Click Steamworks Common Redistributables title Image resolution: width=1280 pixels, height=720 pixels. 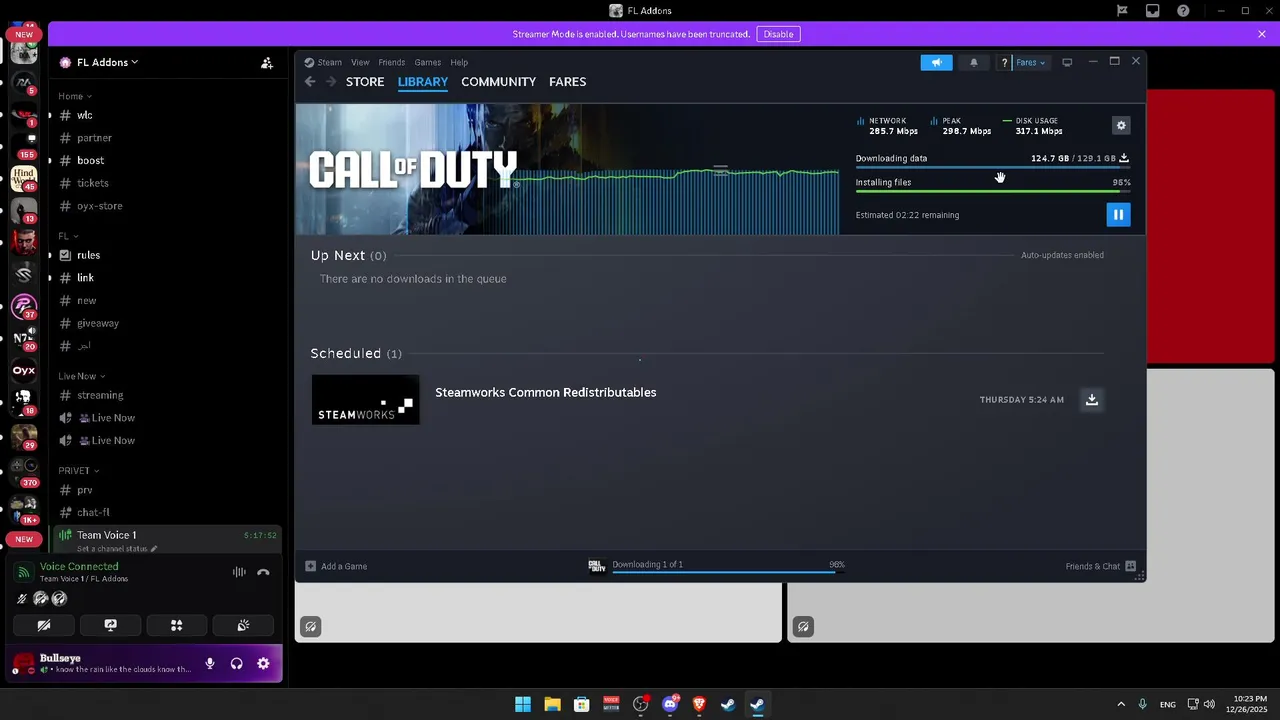546,392
